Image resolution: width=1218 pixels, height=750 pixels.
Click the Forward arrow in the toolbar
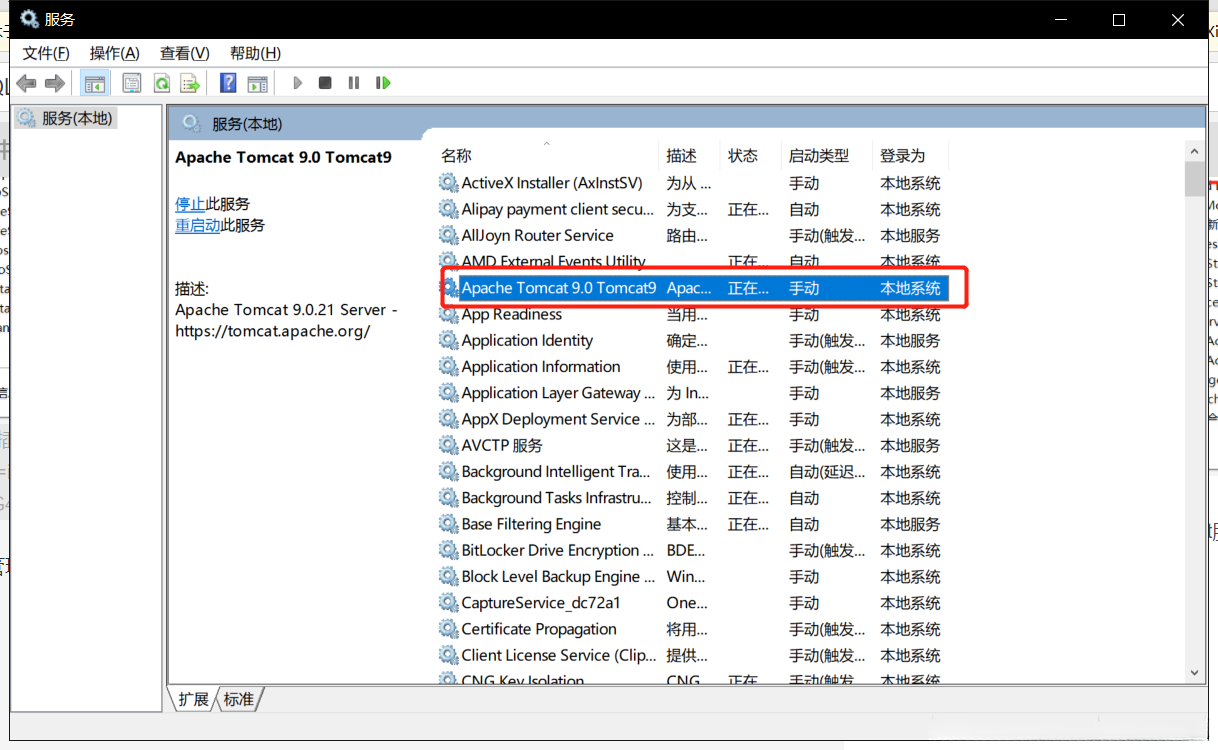55,83
